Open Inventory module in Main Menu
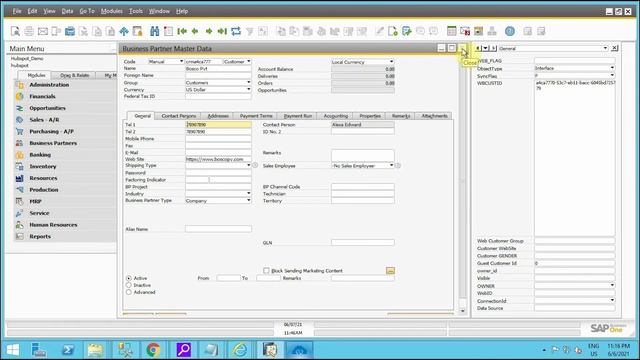This screenshot has width=640, height=360. pos(43,167)
